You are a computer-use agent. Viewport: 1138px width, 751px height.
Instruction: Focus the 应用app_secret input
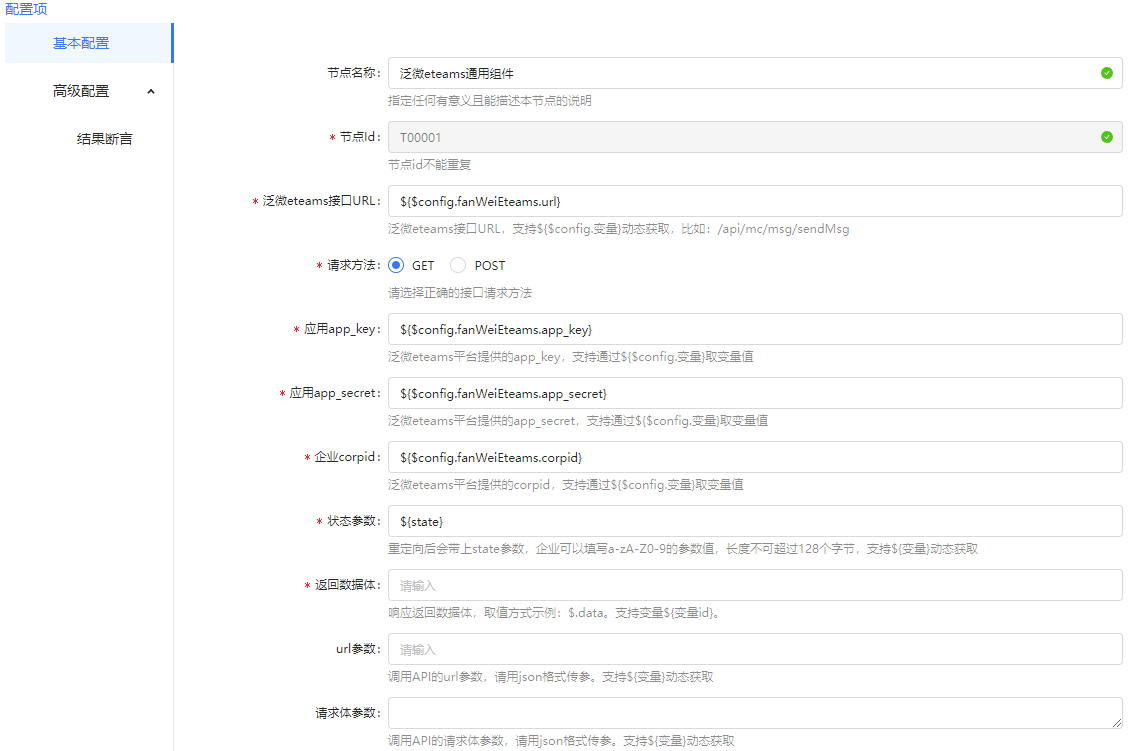[x=754, y=393]
